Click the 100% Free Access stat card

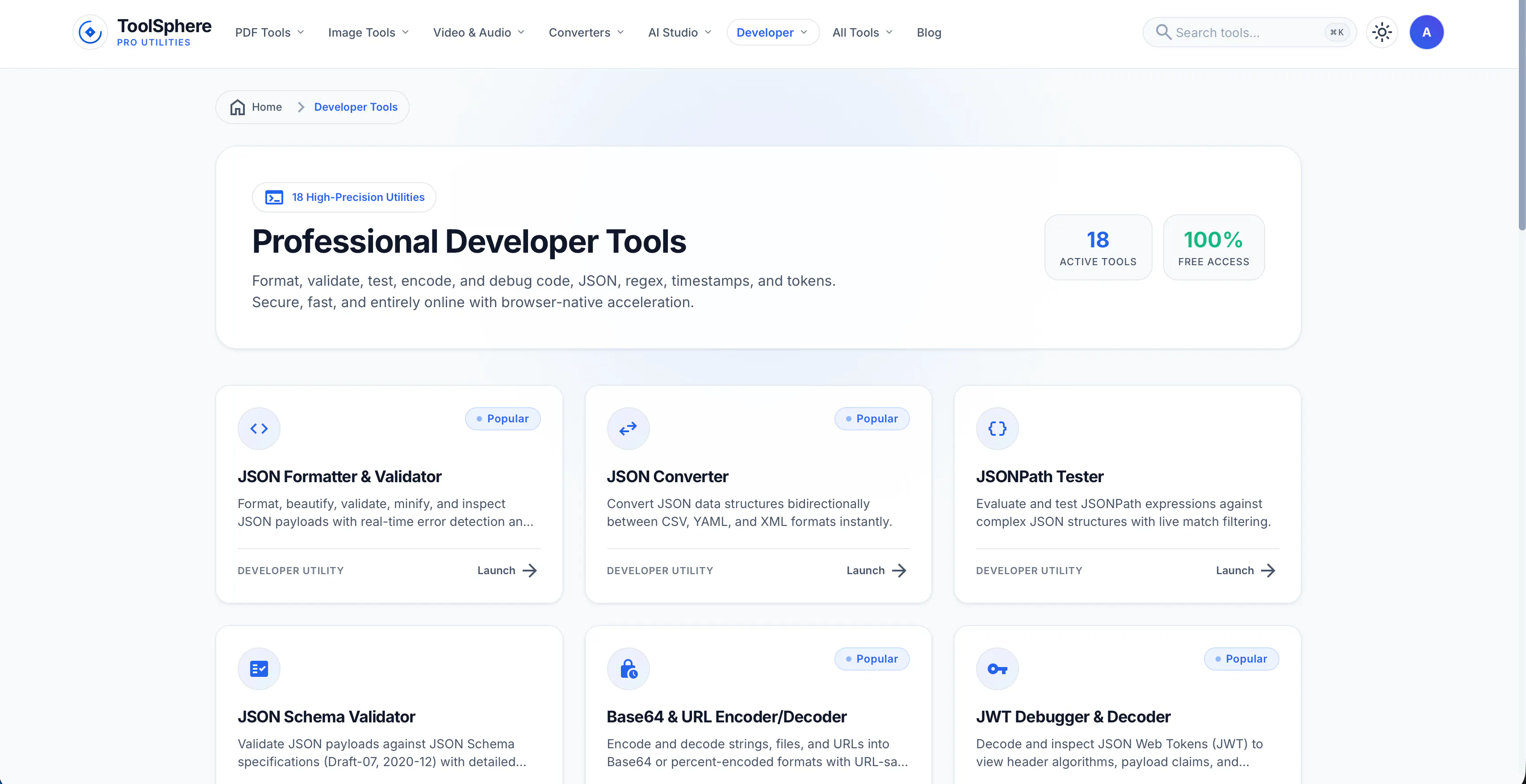(1213, 247)
